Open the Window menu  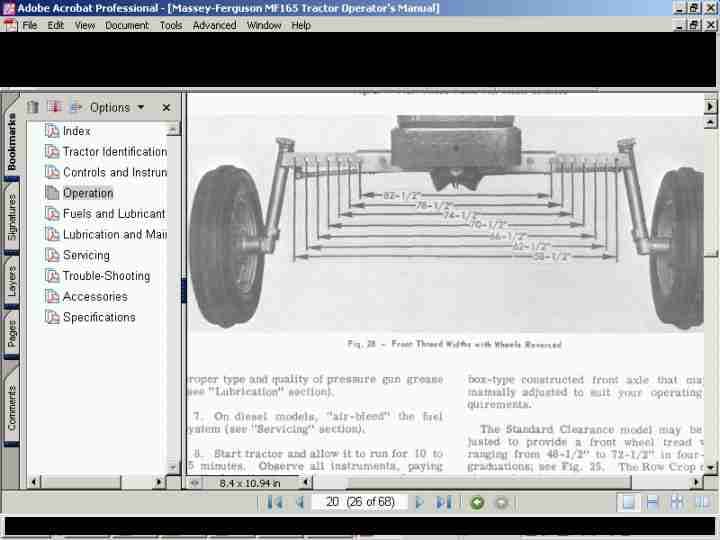click(x=264, y=25)
